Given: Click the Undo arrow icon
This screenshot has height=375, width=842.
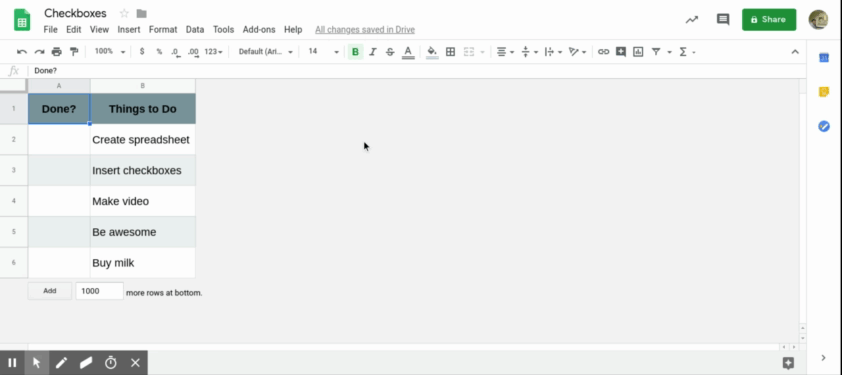Looking at the screenshot, I should click(x=22, y=52).
